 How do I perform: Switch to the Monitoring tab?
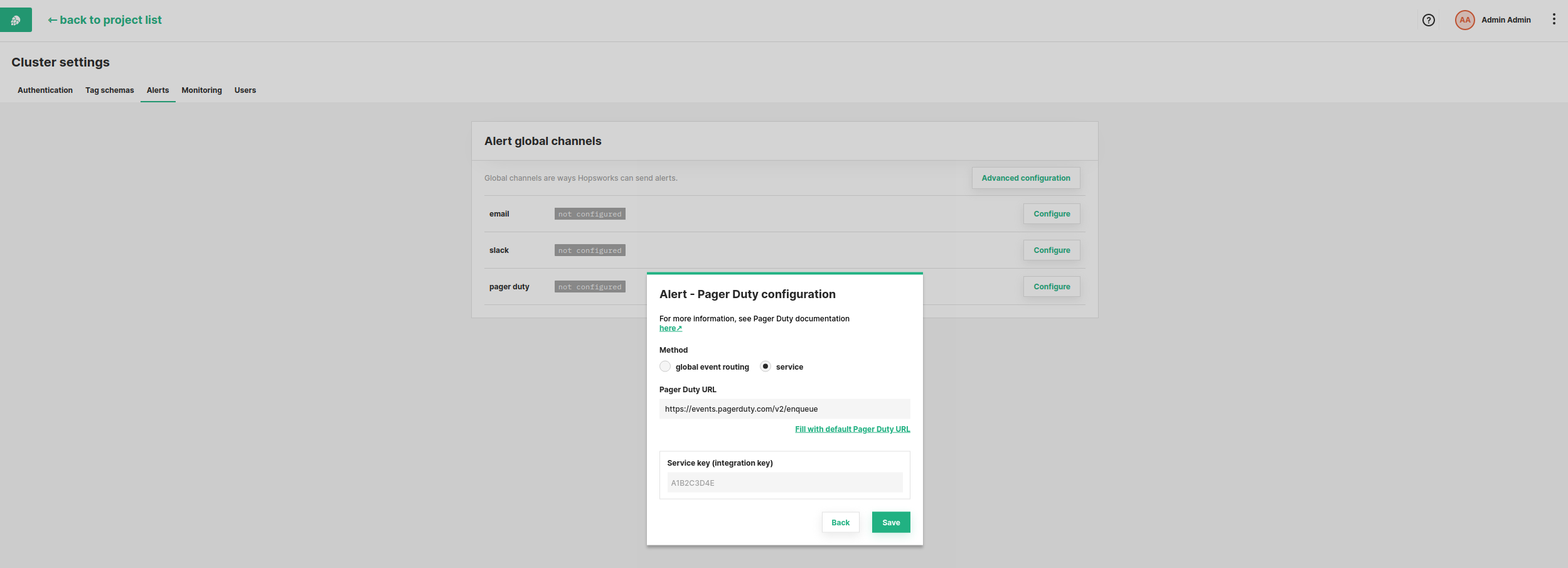coord(201,90)
